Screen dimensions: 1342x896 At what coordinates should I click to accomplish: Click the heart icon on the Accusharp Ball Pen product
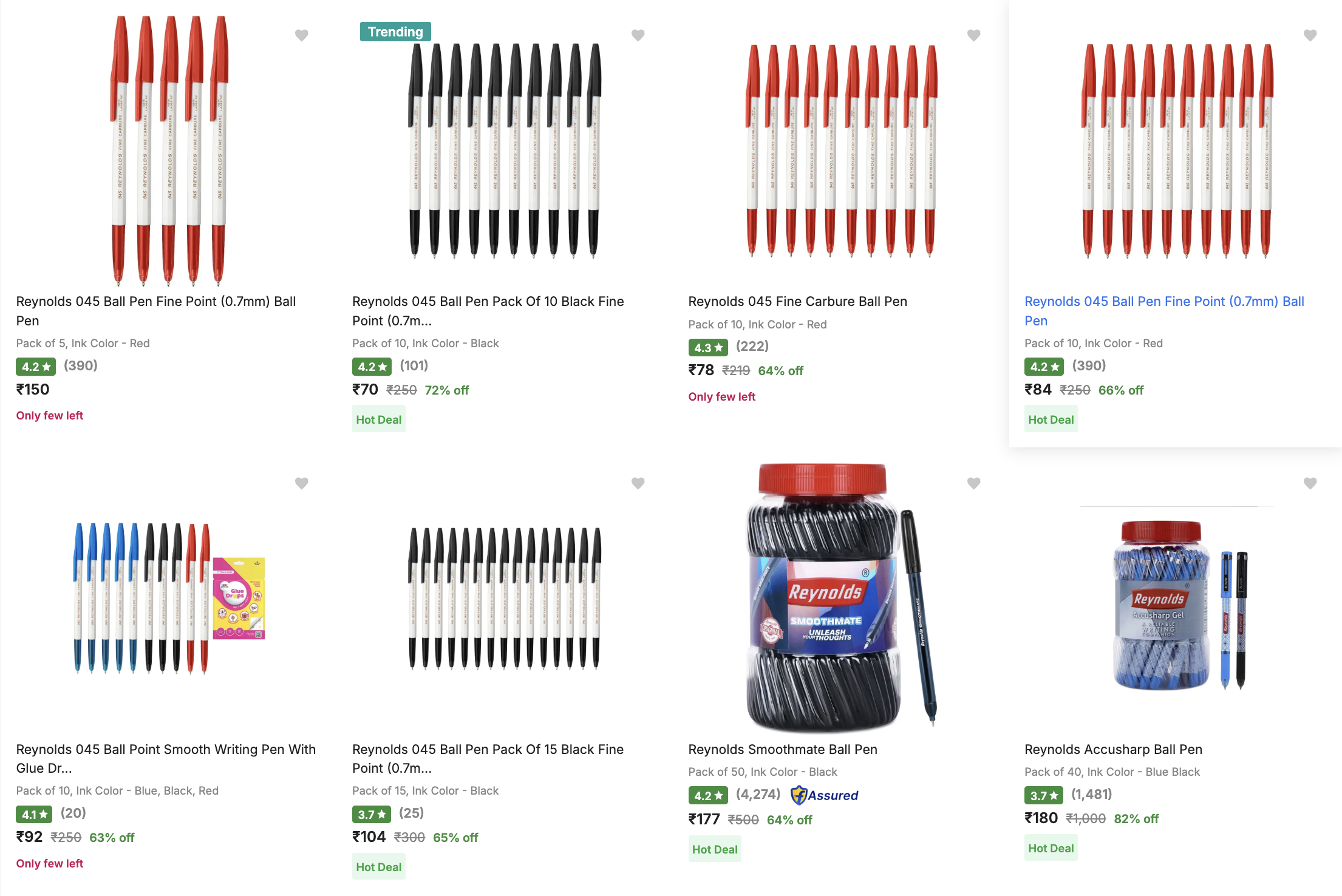tap(1309, 483)
